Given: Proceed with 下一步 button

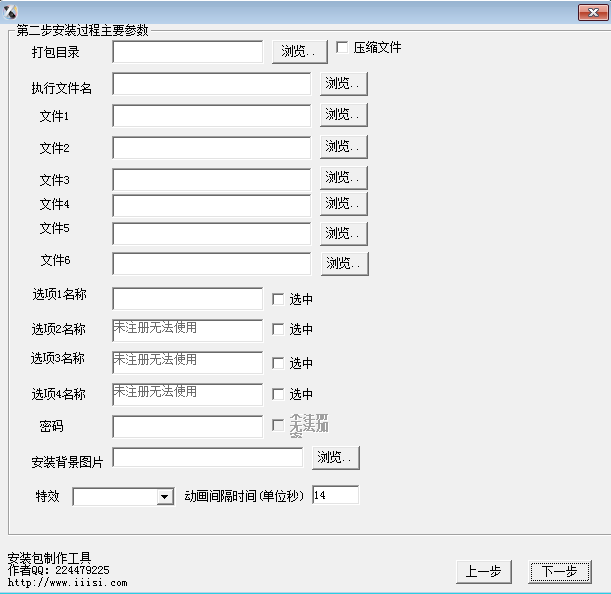Looking at the screenshot, I should [x=560, y=571].
